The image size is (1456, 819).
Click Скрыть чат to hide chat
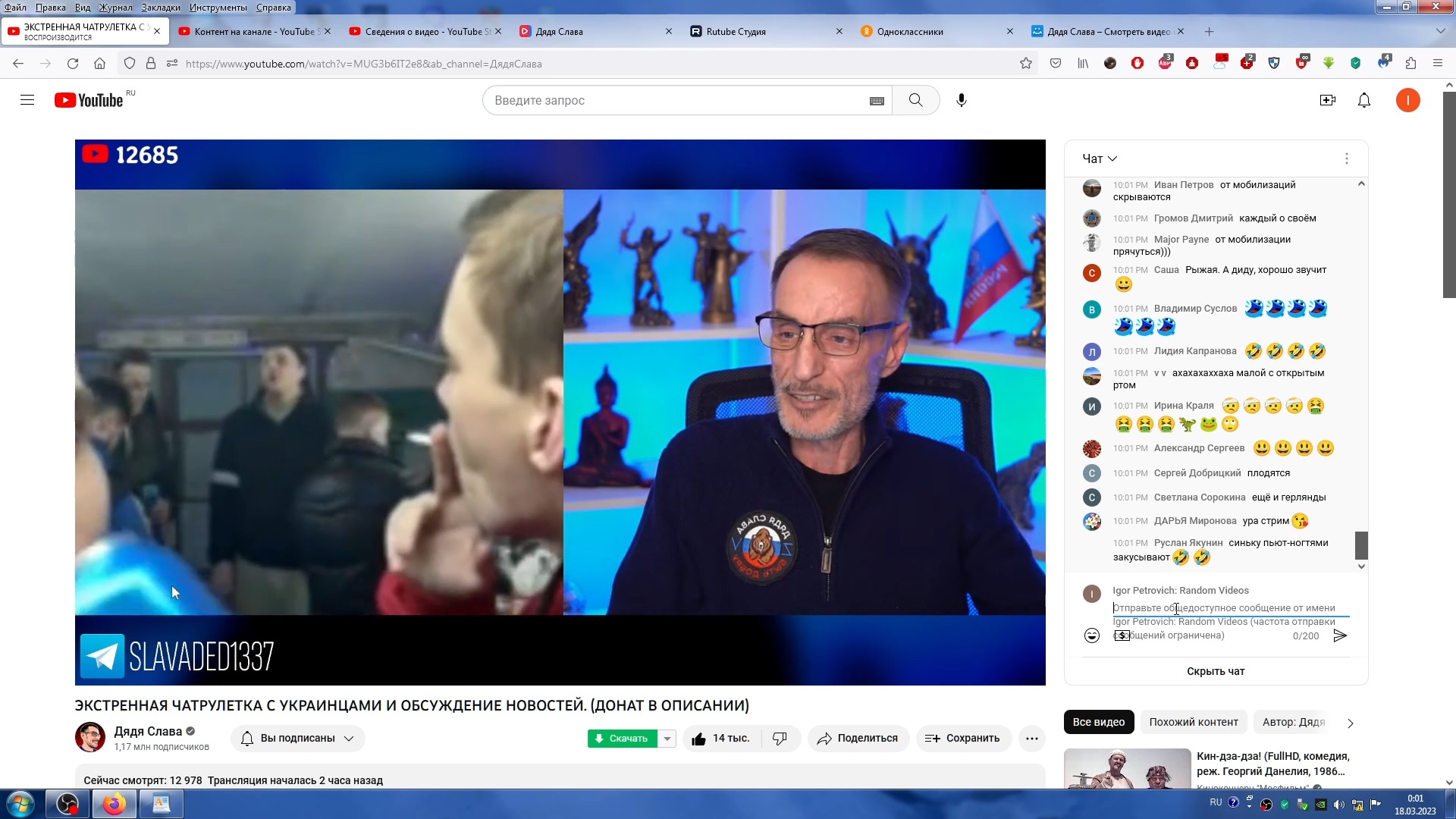pyautogui.click(x=1215, y=671)
